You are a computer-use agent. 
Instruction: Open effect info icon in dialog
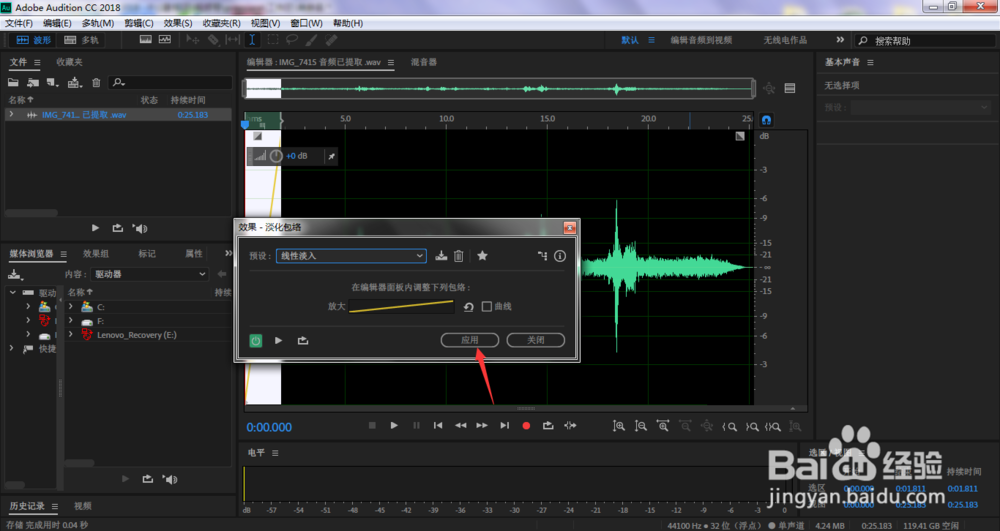(560, 256)
